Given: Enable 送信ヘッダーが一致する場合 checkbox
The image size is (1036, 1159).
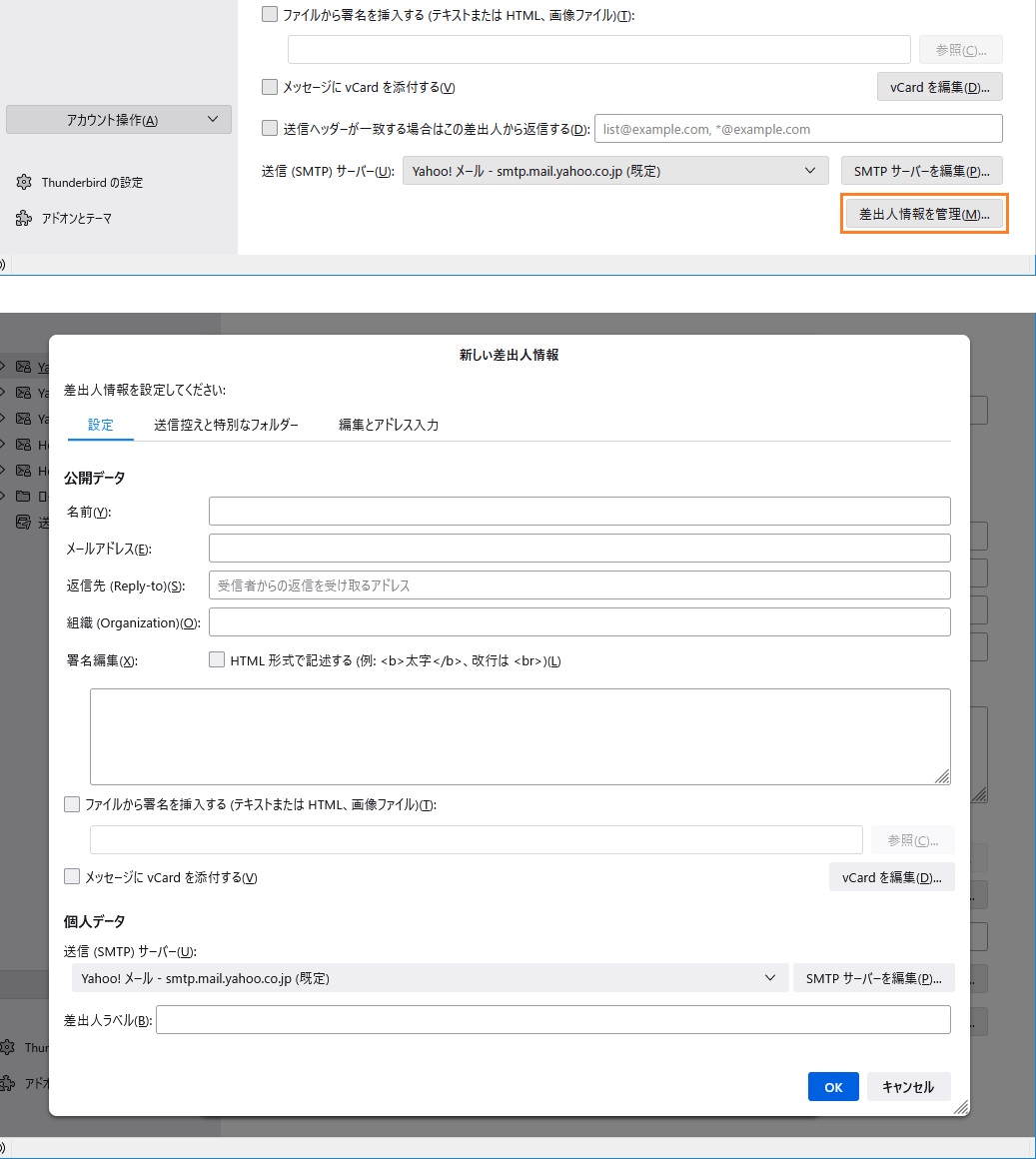Looking at the screenshot, I should tap(270, 128).
